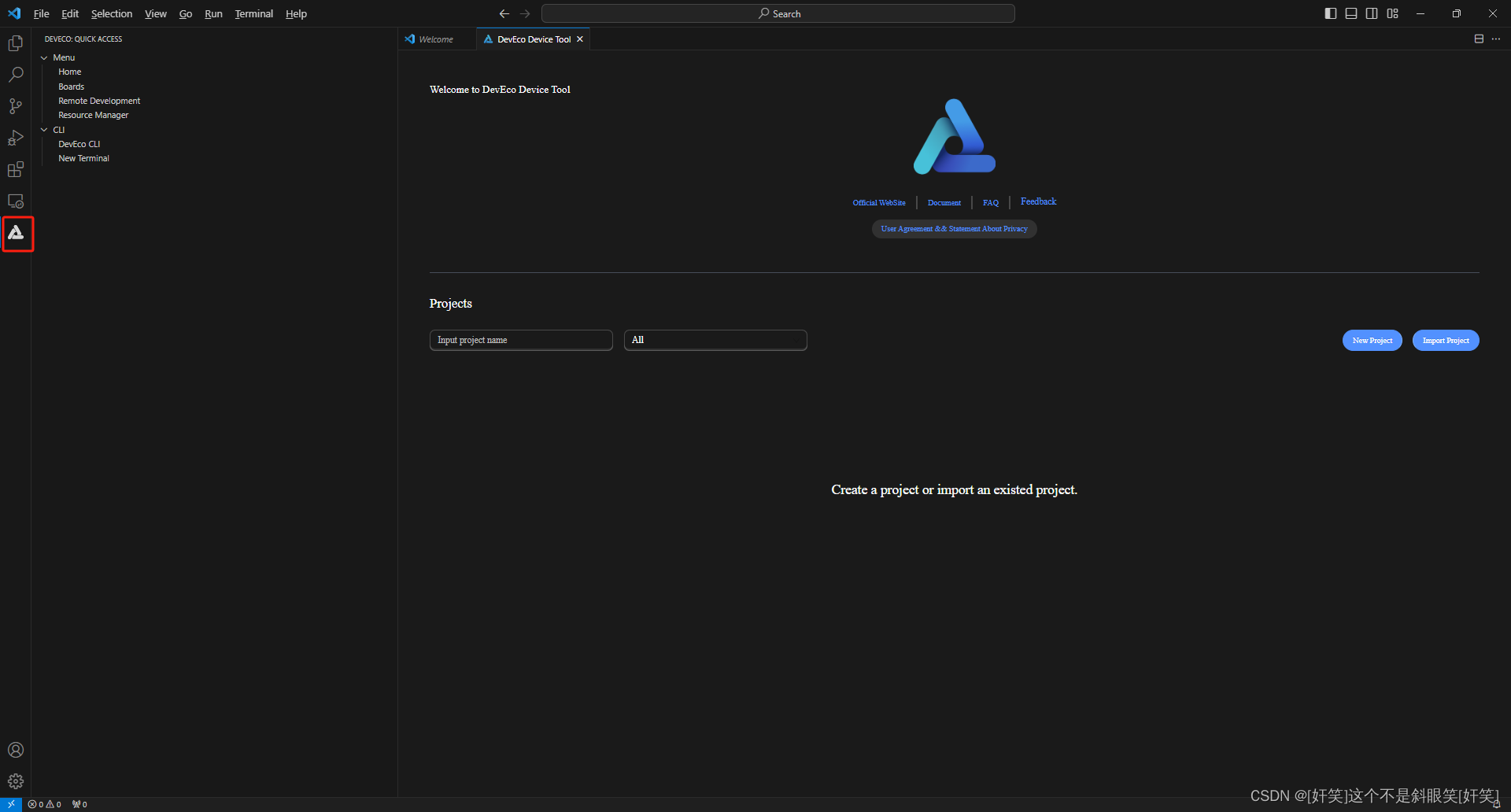The height and width of the screenshot is (812, 1511).
Task: Open Source Control view
Action: pyautogui.click(x=16, y=106)
